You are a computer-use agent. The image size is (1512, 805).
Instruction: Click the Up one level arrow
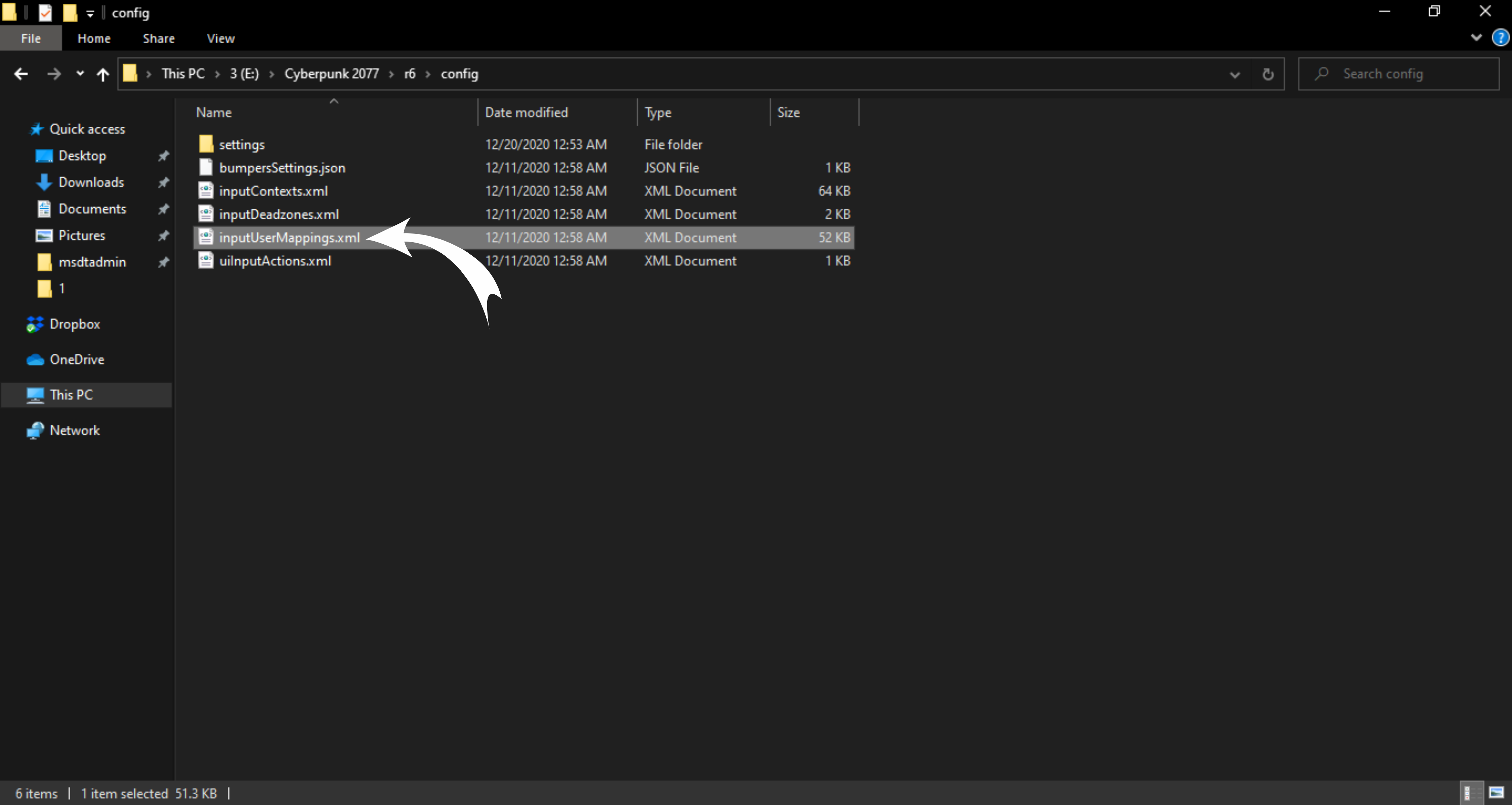point(103,74)
